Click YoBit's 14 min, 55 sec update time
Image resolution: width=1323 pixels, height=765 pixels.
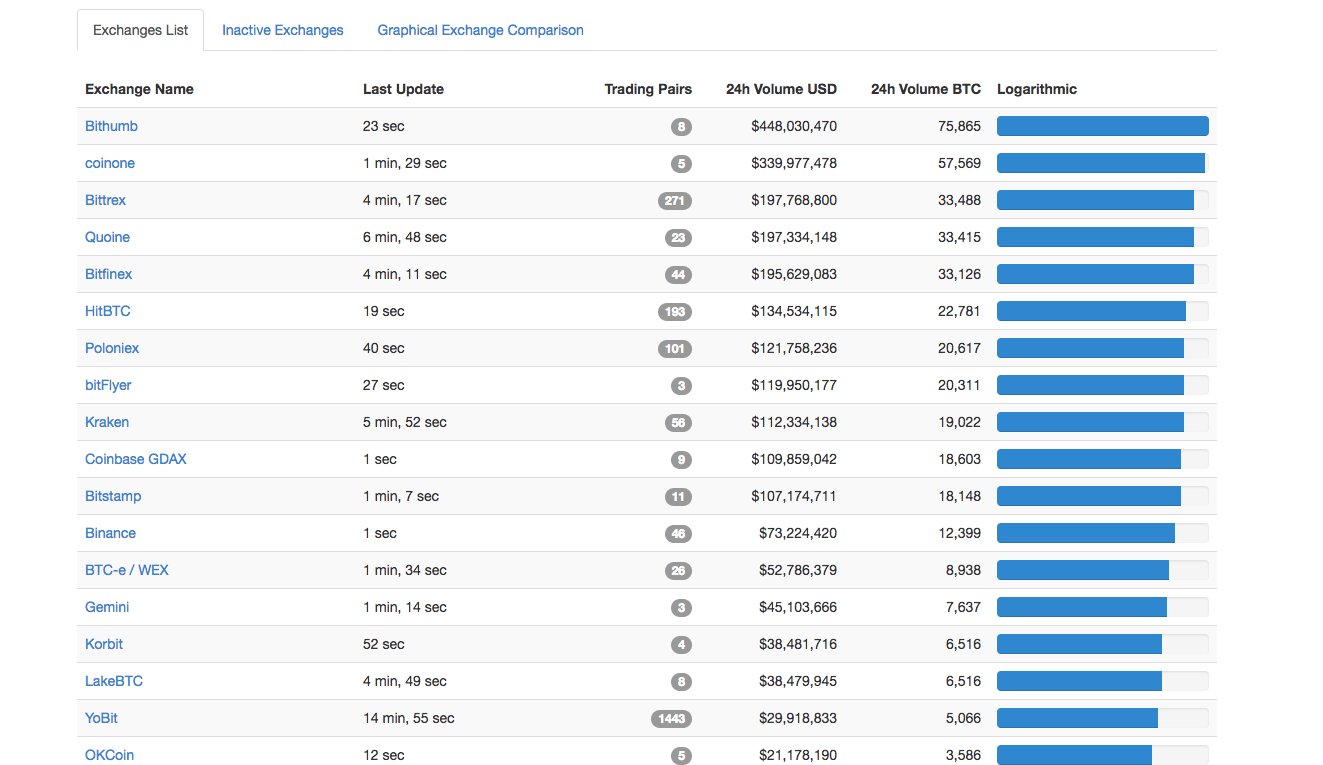coord(408,718)
